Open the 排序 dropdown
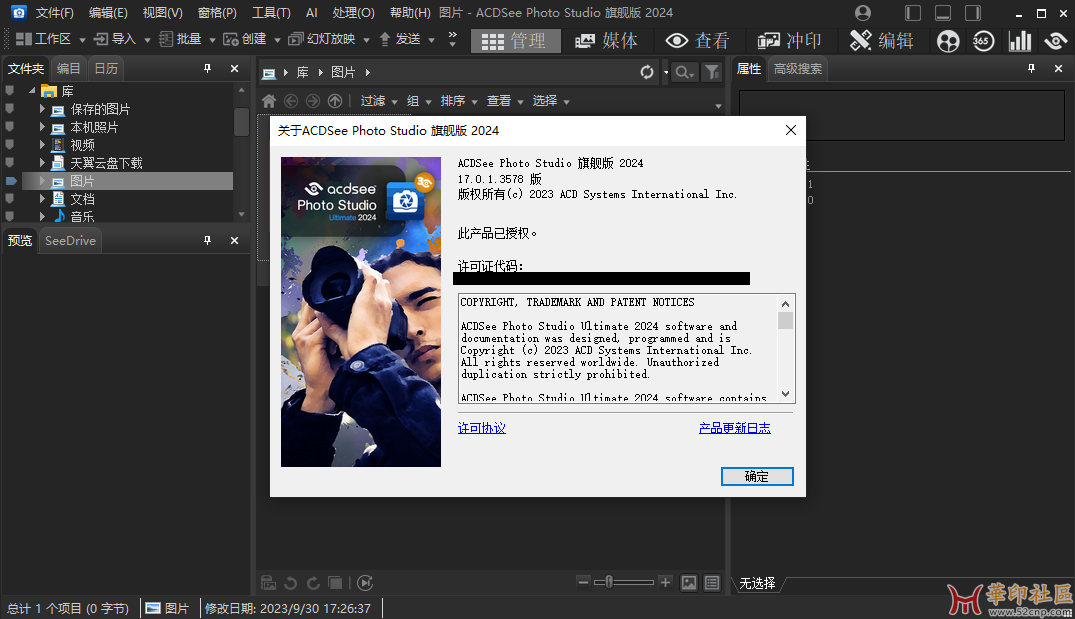Viewport: 1075px width, 619px height. point(459,101)
